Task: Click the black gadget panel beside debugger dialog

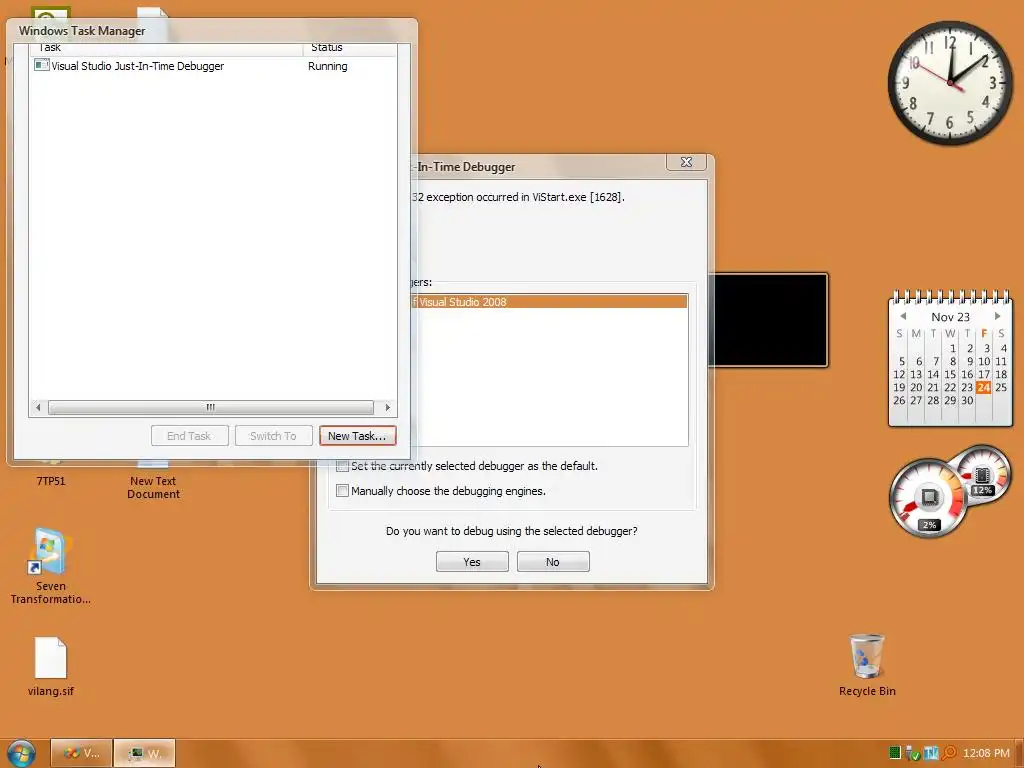Action: (x=769, y=320)
